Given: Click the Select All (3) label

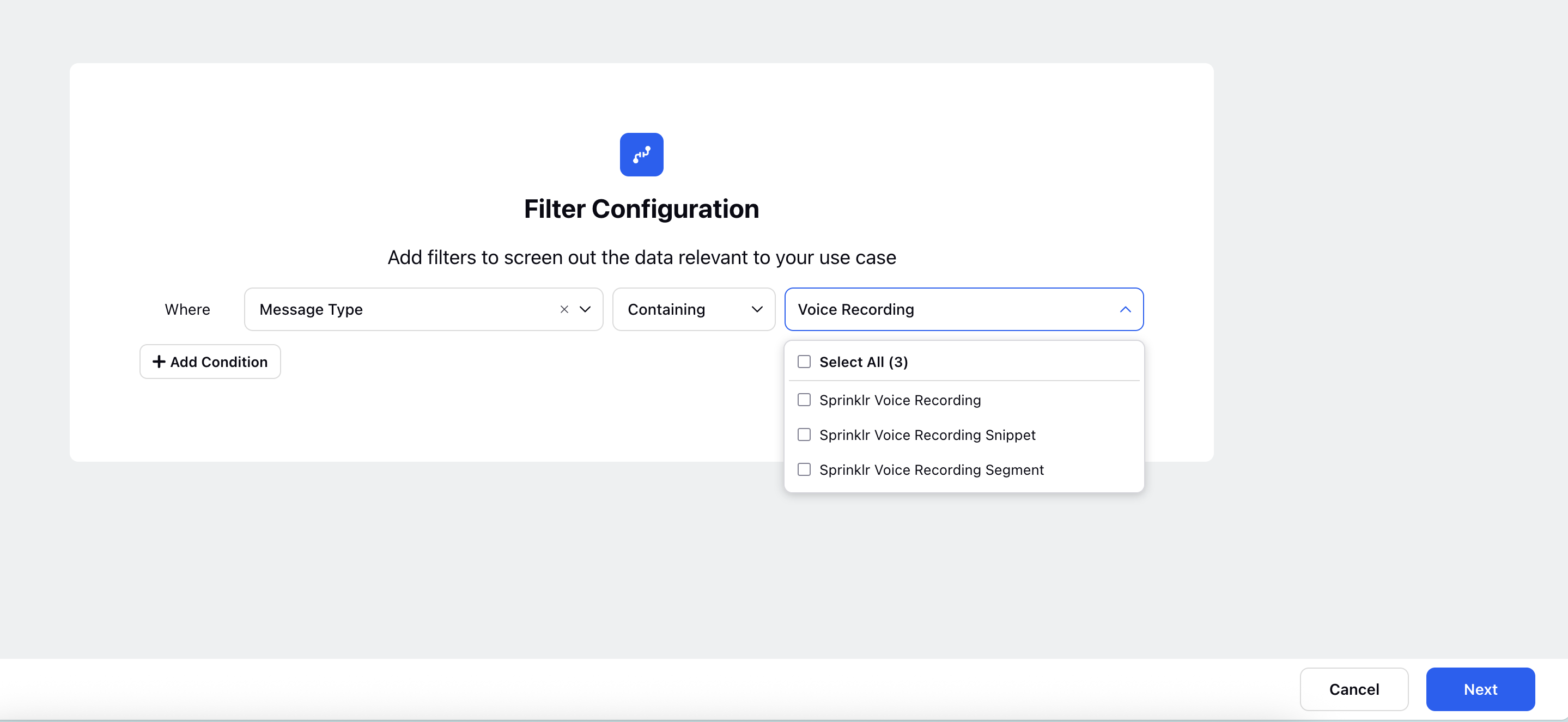Looking at the screenshot, I should point(863,362).
